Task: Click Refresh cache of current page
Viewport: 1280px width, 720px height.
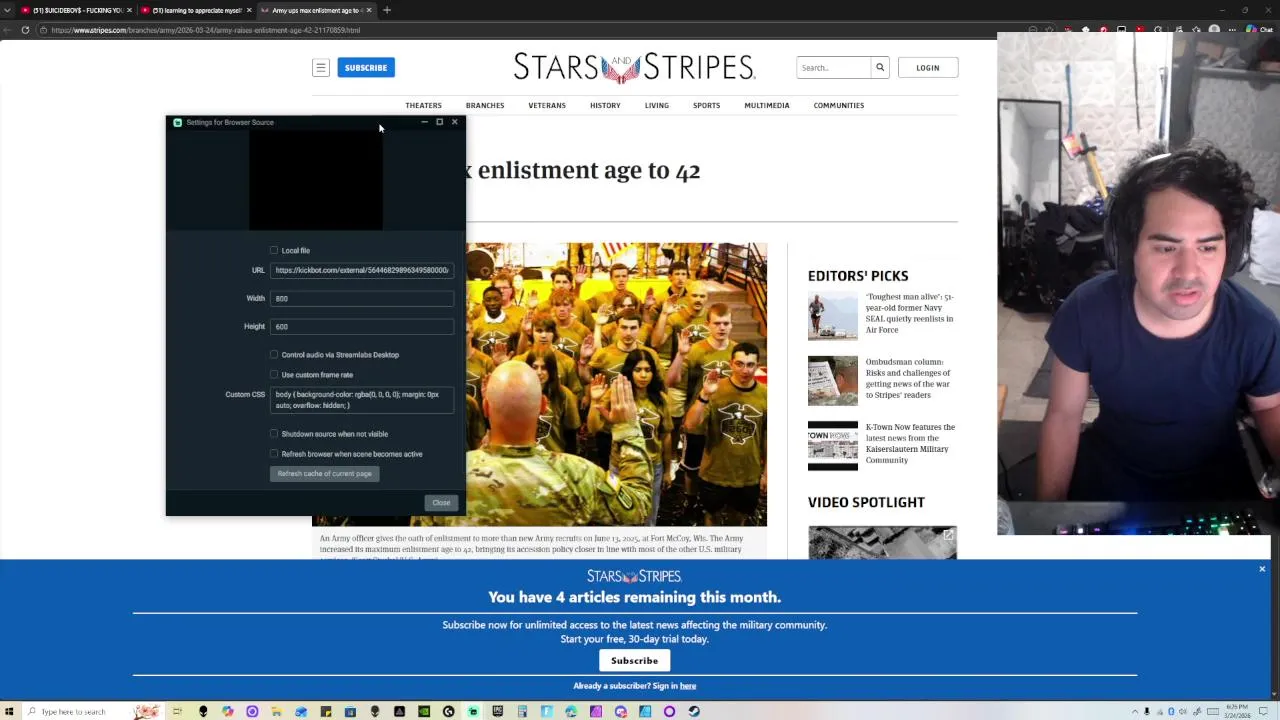Action: (x=324, y=474)
